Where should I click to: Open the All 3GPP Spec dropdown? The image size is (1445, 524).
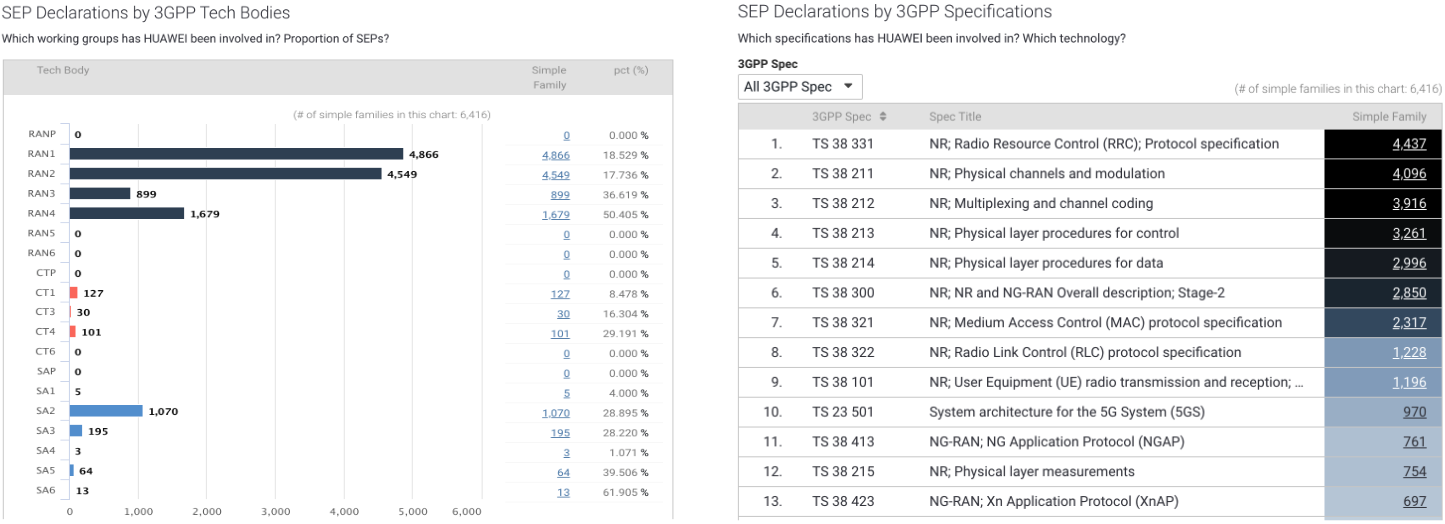click(x=800, y=87)
